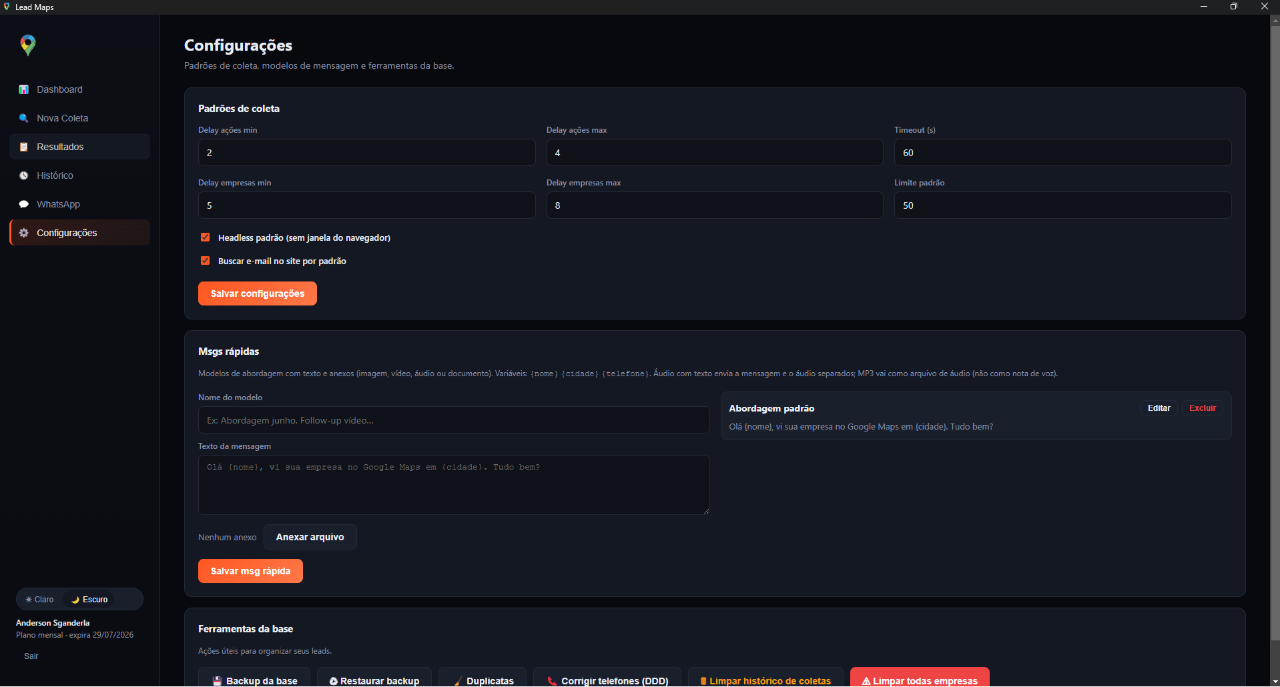Screen dimensions: 1280x687
Task: Toggle Buscar e-mail no site checkbox
Action: (205, 261)
